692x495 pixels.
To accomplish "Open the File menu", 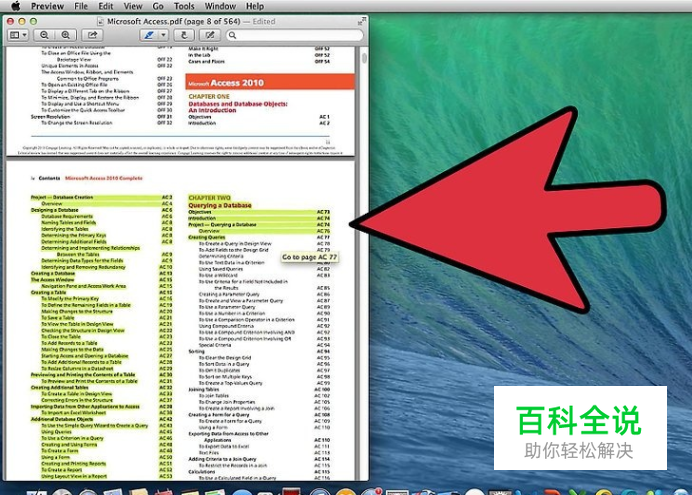I will [81, 6].
